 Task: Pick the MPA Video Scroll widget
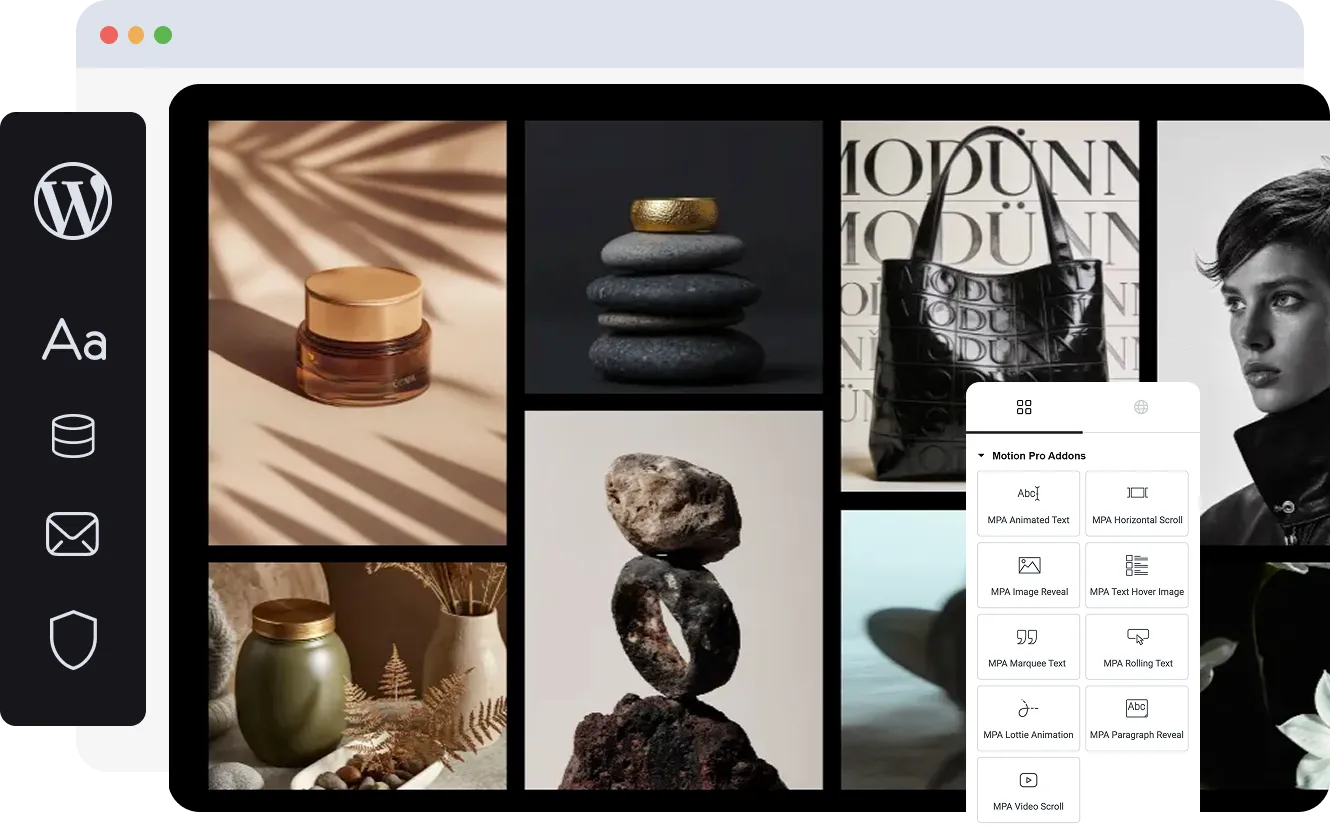pyautogui.click(x=1028, y=790)
